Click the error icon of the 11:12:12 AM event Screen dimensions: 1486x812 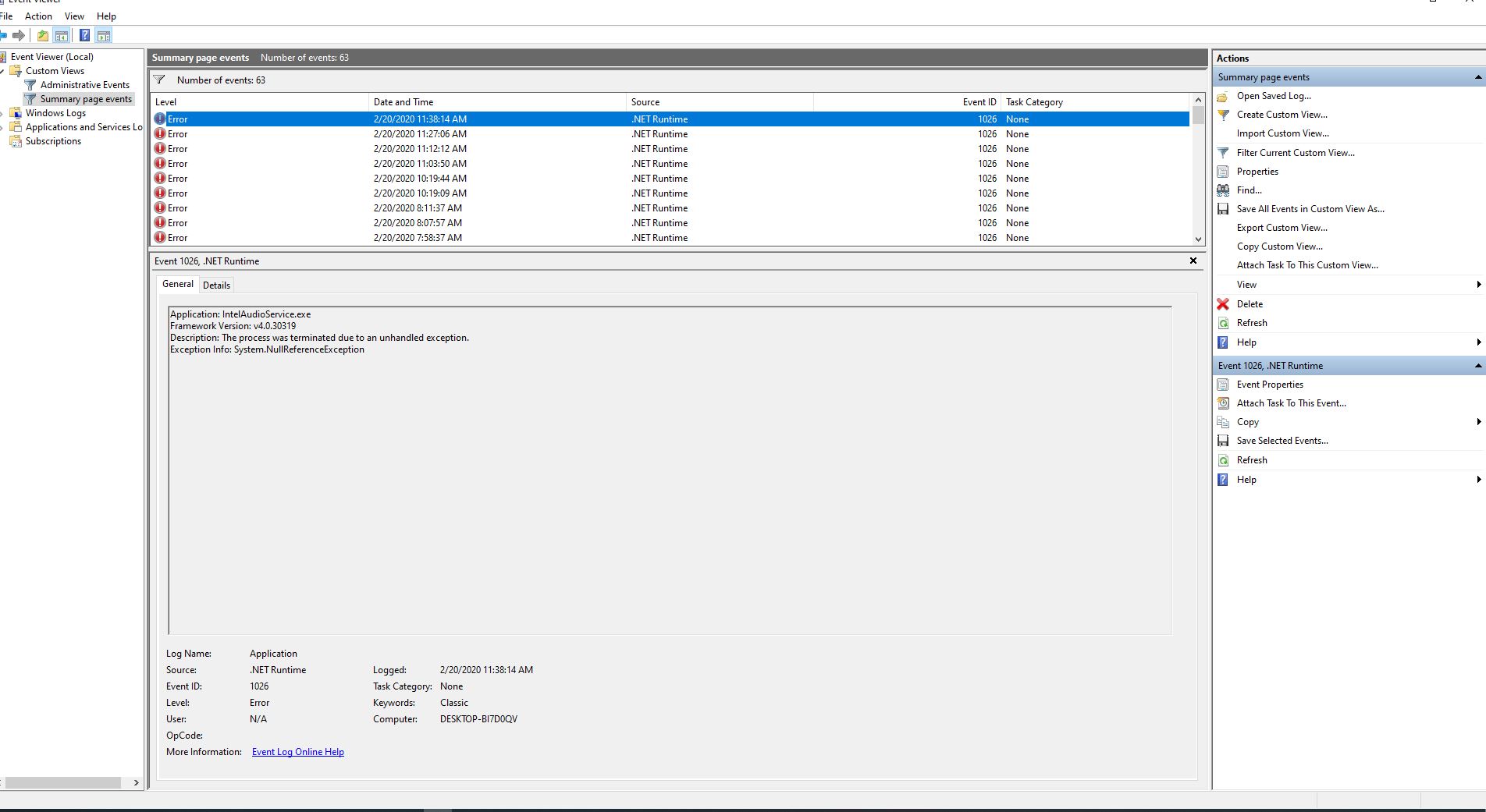click(x=160, y=149)
